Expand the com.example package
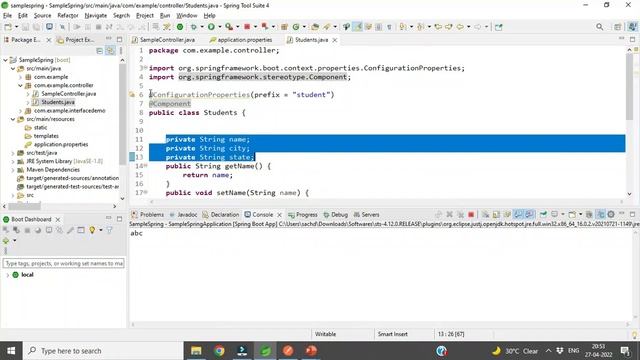 point(20,77)
